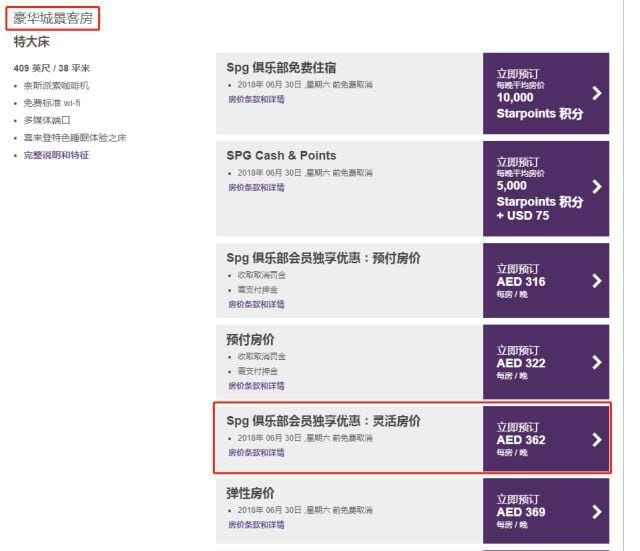Click the 奈斯派索咖啡机 amenity item
The image size is (640, 551).
pyautogui.click(x=56, y=86)
